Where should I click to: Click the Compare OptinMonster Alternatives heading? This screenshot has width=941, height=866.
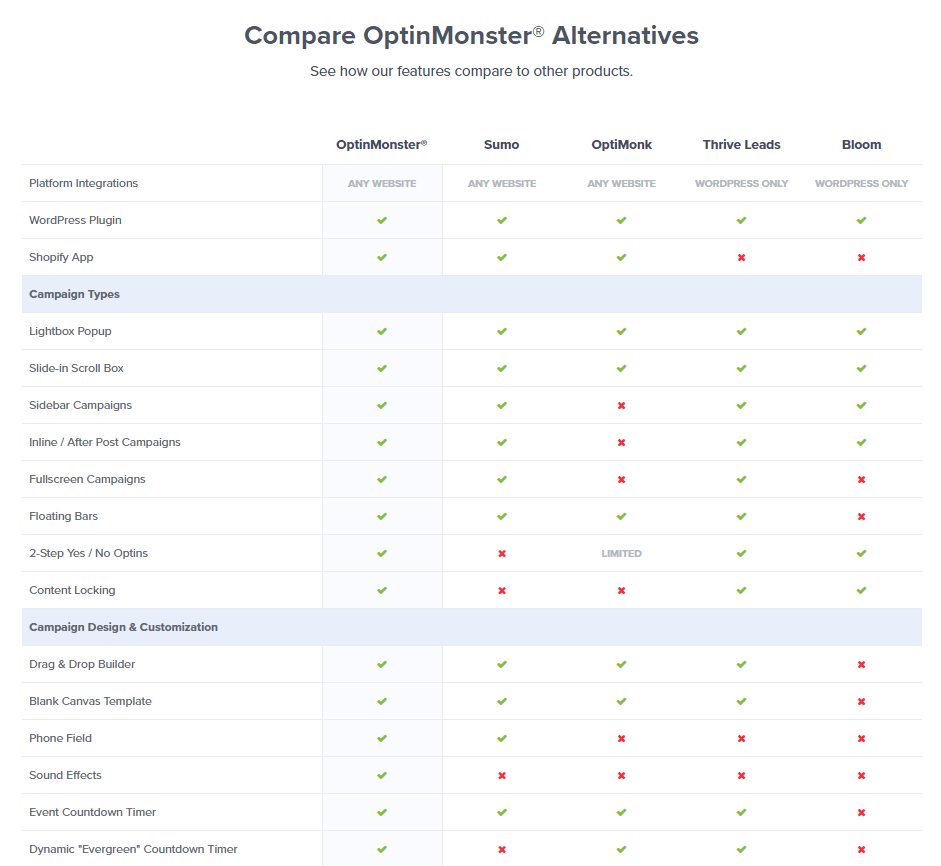click(471, 35)
